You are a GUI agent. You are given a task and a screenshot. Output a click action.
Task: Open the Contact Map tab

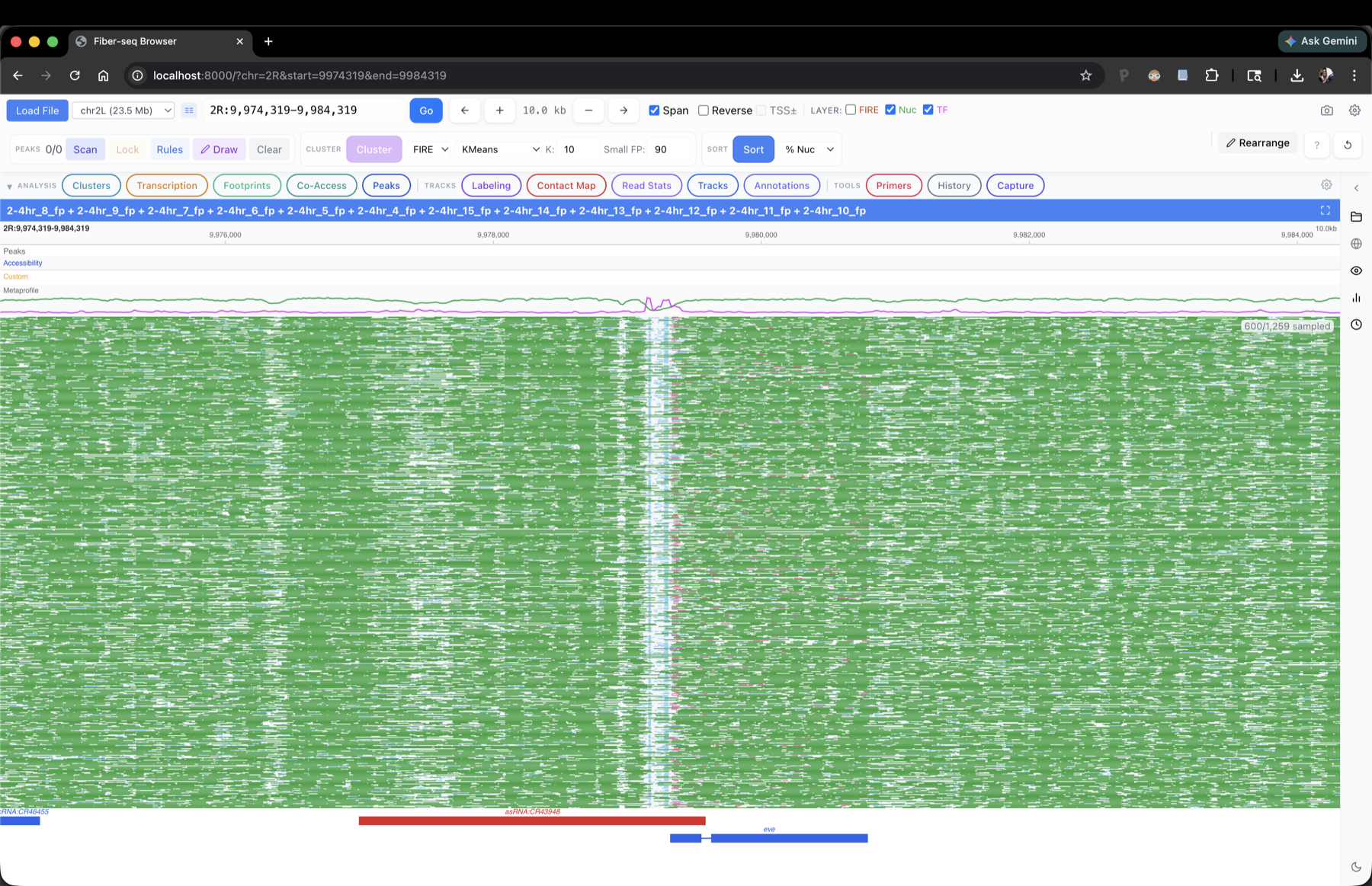[x=566, y=185]
